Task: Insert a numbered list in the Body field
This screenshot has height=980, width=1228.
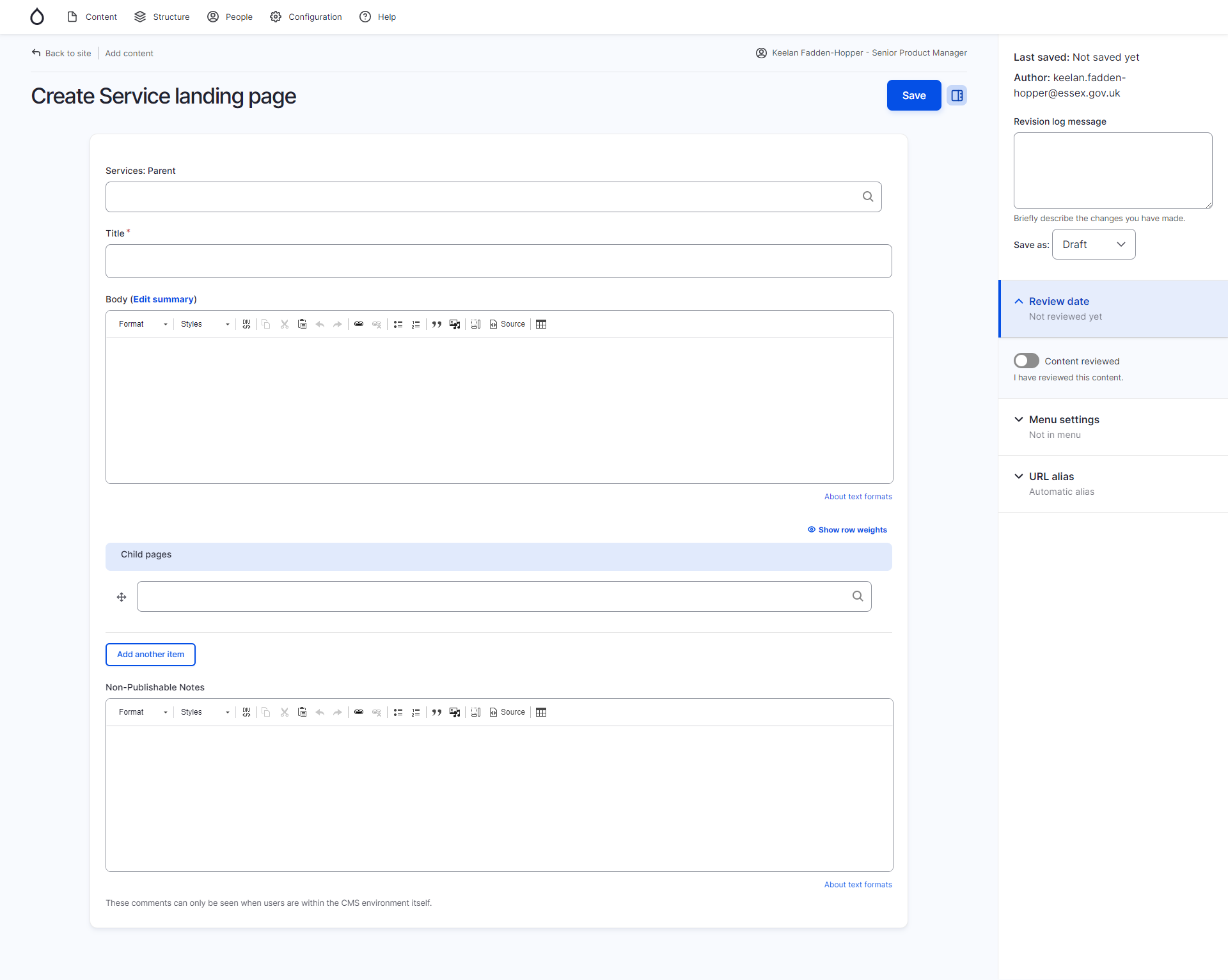Action: (416, 324)
